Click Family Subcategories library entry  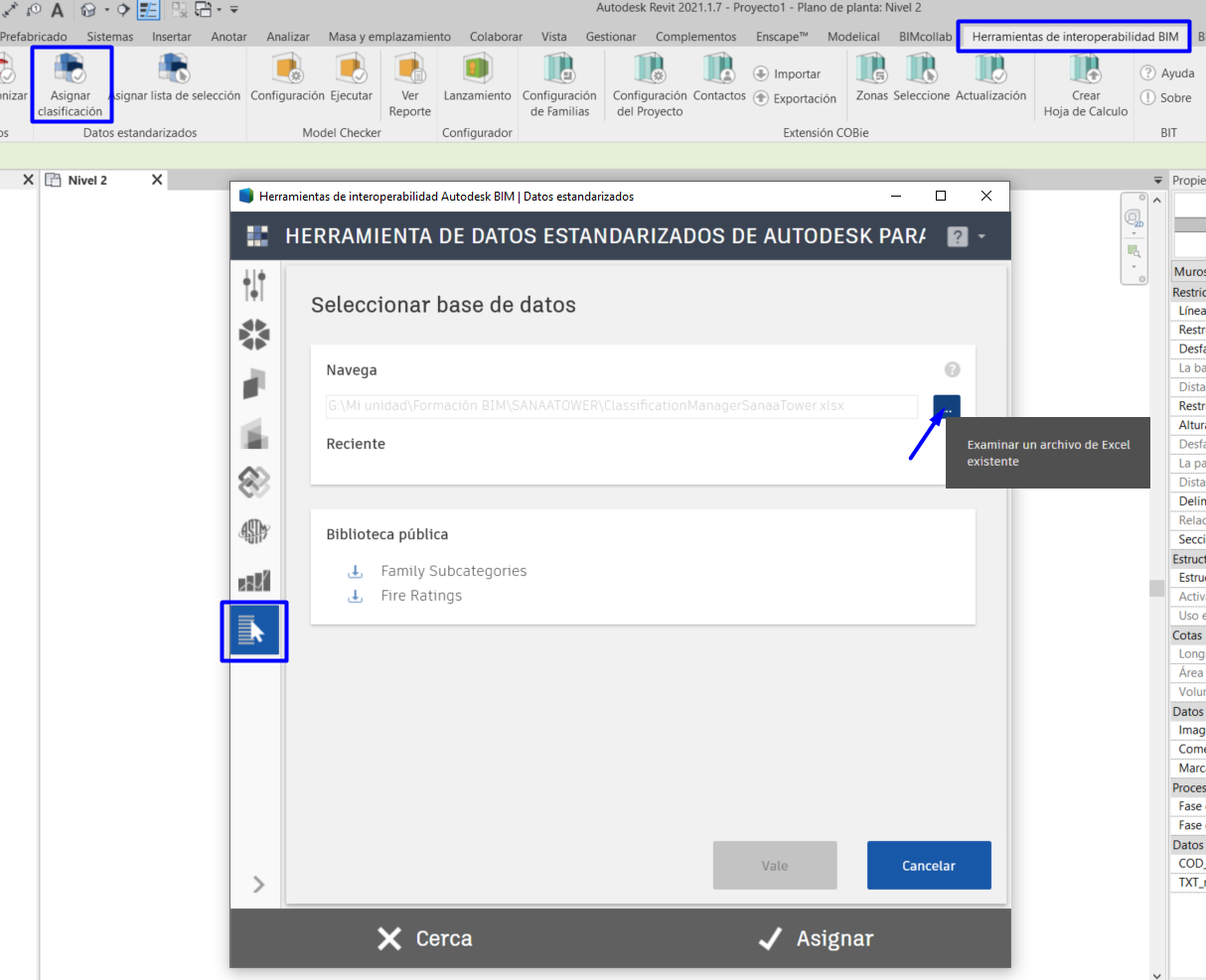pyautogui.click(x=454, y=571)
